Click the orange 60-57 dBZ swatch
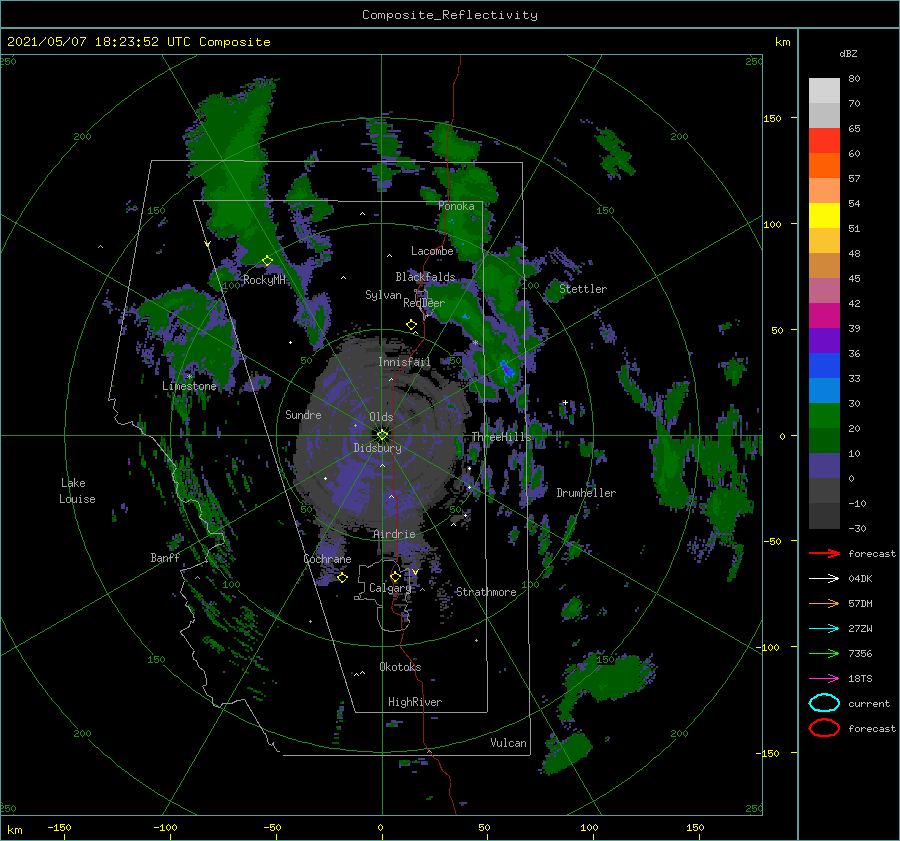This screenshot has width=900, height=841. click(x=824, y=166)
